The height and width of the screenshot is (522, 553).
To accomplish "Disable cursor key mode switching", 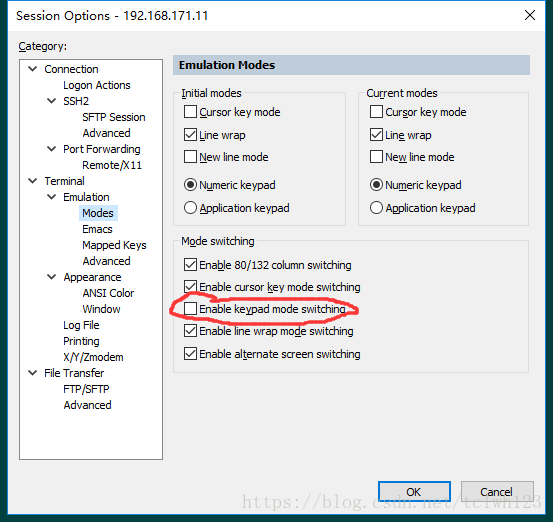I will [190, 287].
